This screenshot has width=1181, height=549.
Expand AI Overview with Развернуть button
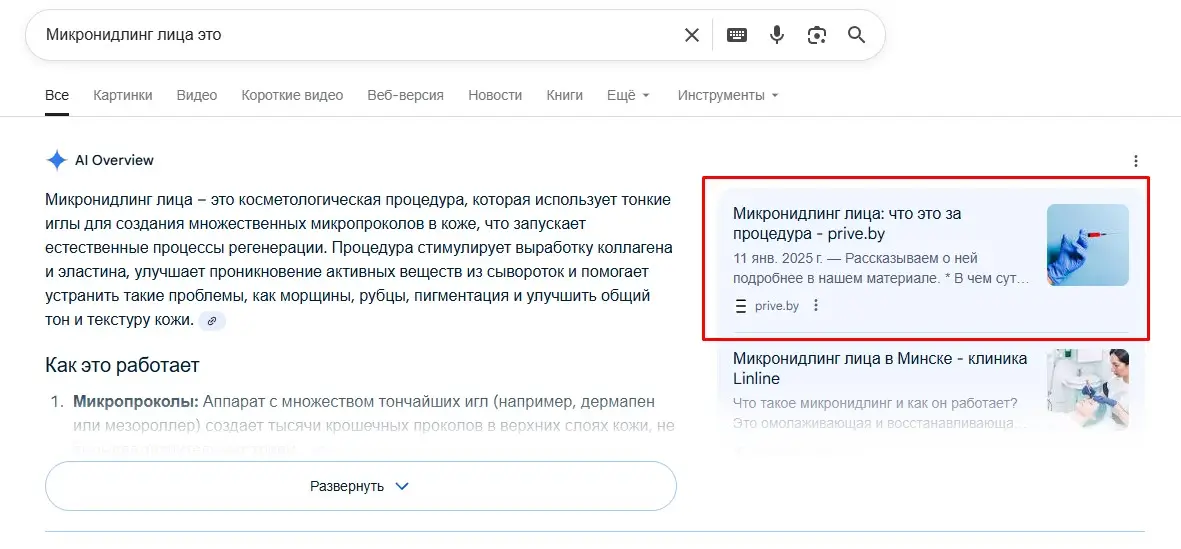tap(360, 486)
